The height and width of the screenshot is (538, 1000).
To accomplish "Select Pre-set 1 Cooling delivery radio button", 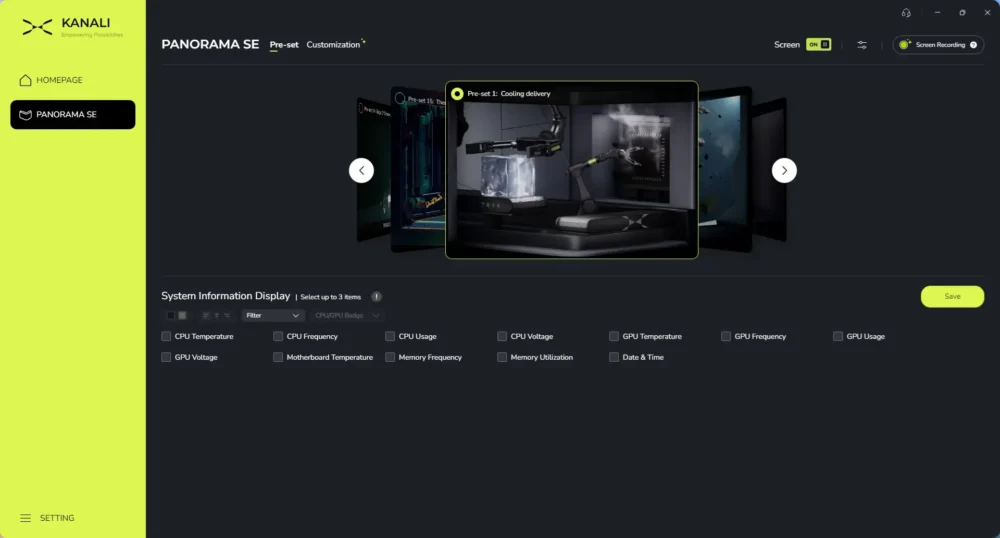I will tap(457, 94).
